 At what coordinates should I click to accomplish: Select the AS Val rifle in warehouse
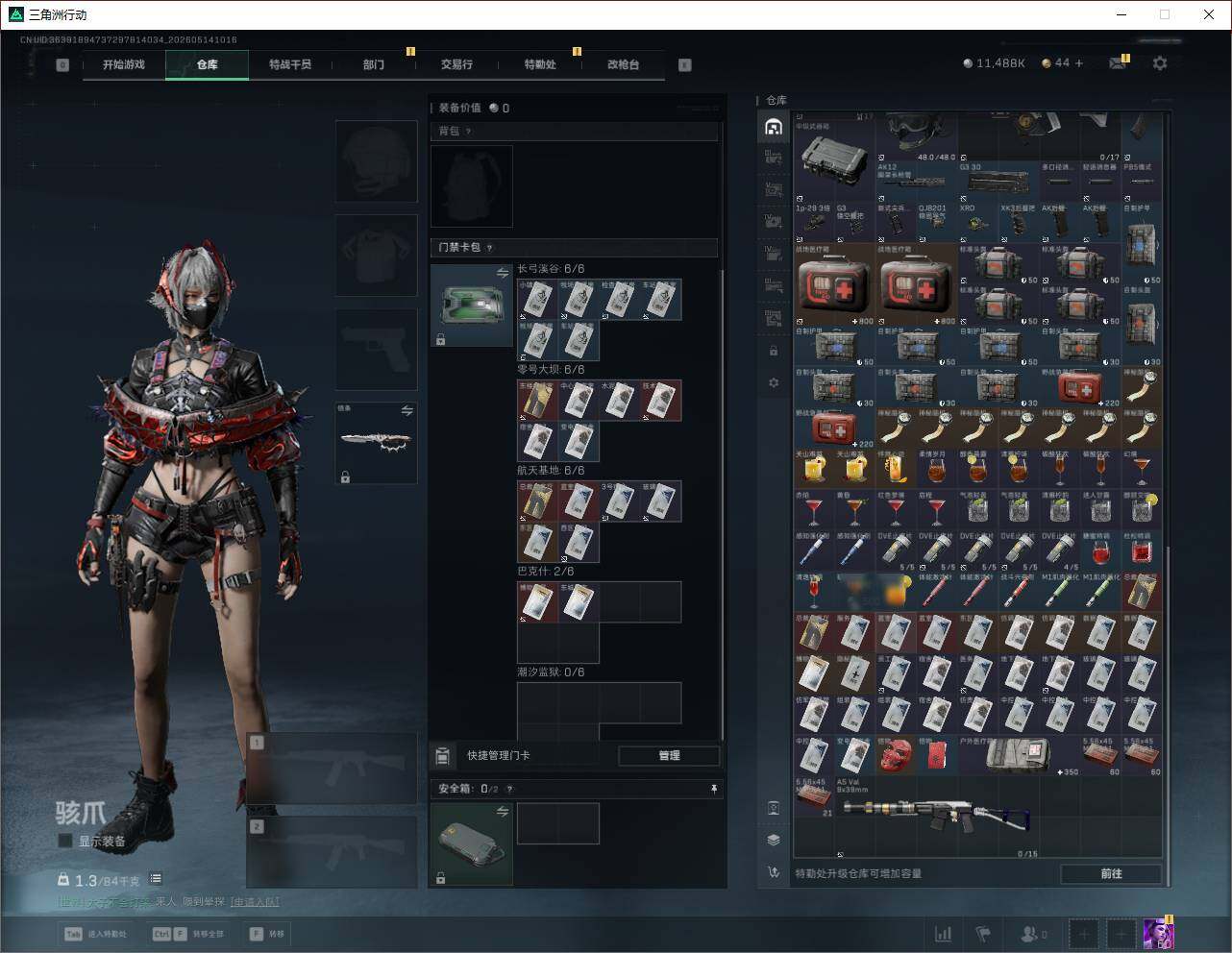pyautogui.click(x=937, y=817)
